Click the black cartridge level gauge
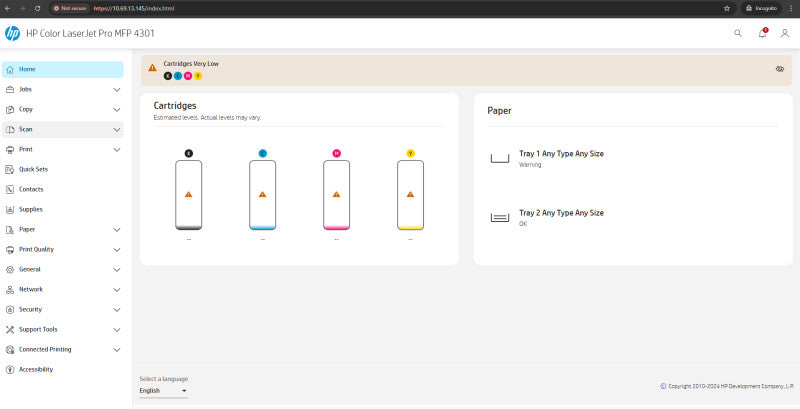 pyautogui.click(x=188, y=195)
